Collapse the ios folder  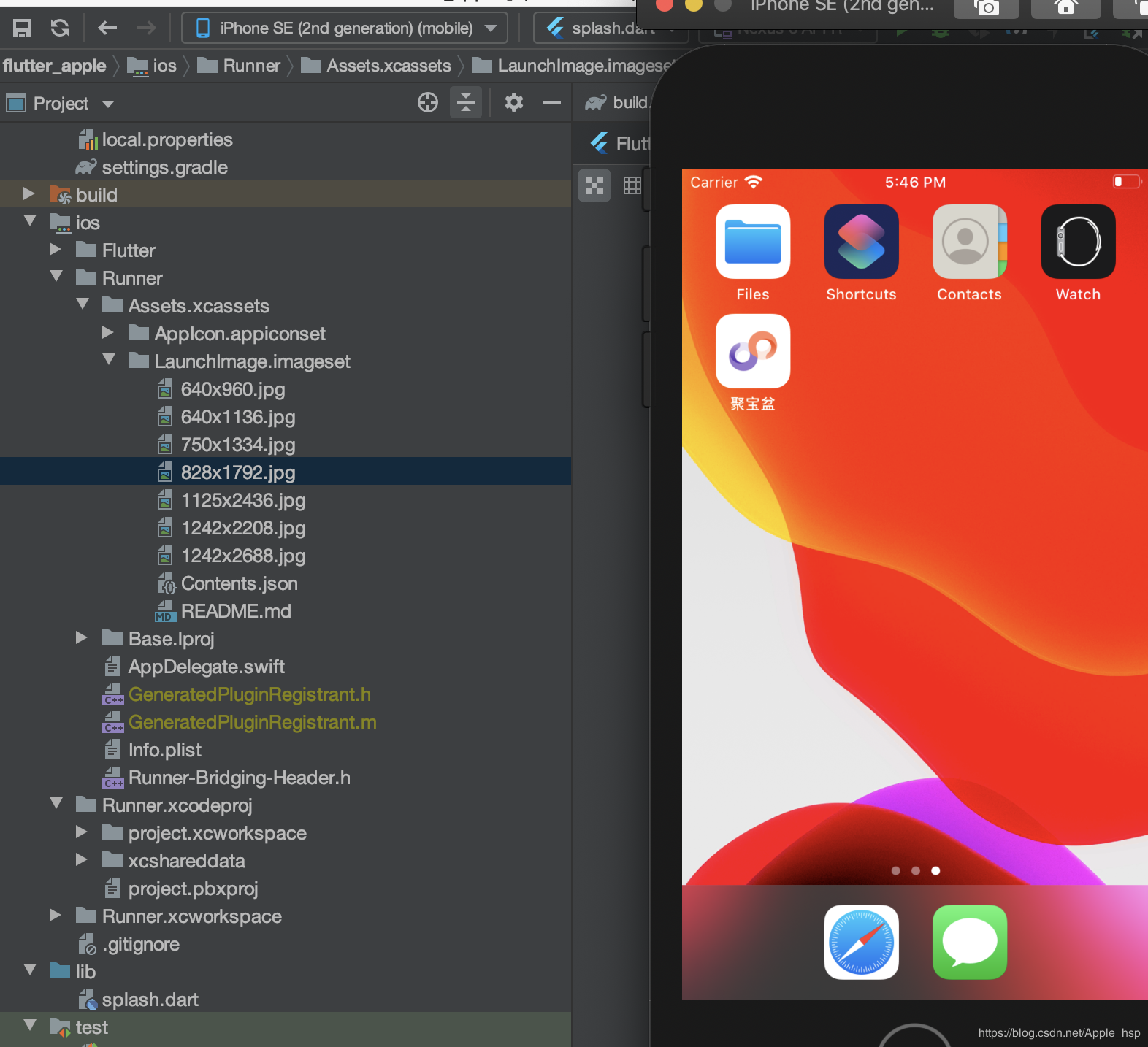point(30,220)
